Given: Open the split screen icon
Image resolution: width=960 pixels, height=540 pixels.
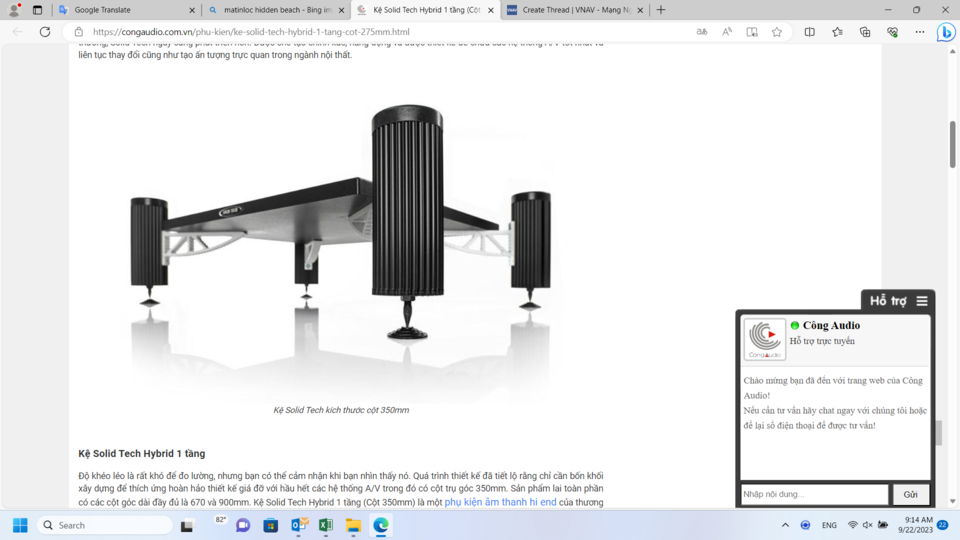Looking at the screenshot, I should coord(809,32).
